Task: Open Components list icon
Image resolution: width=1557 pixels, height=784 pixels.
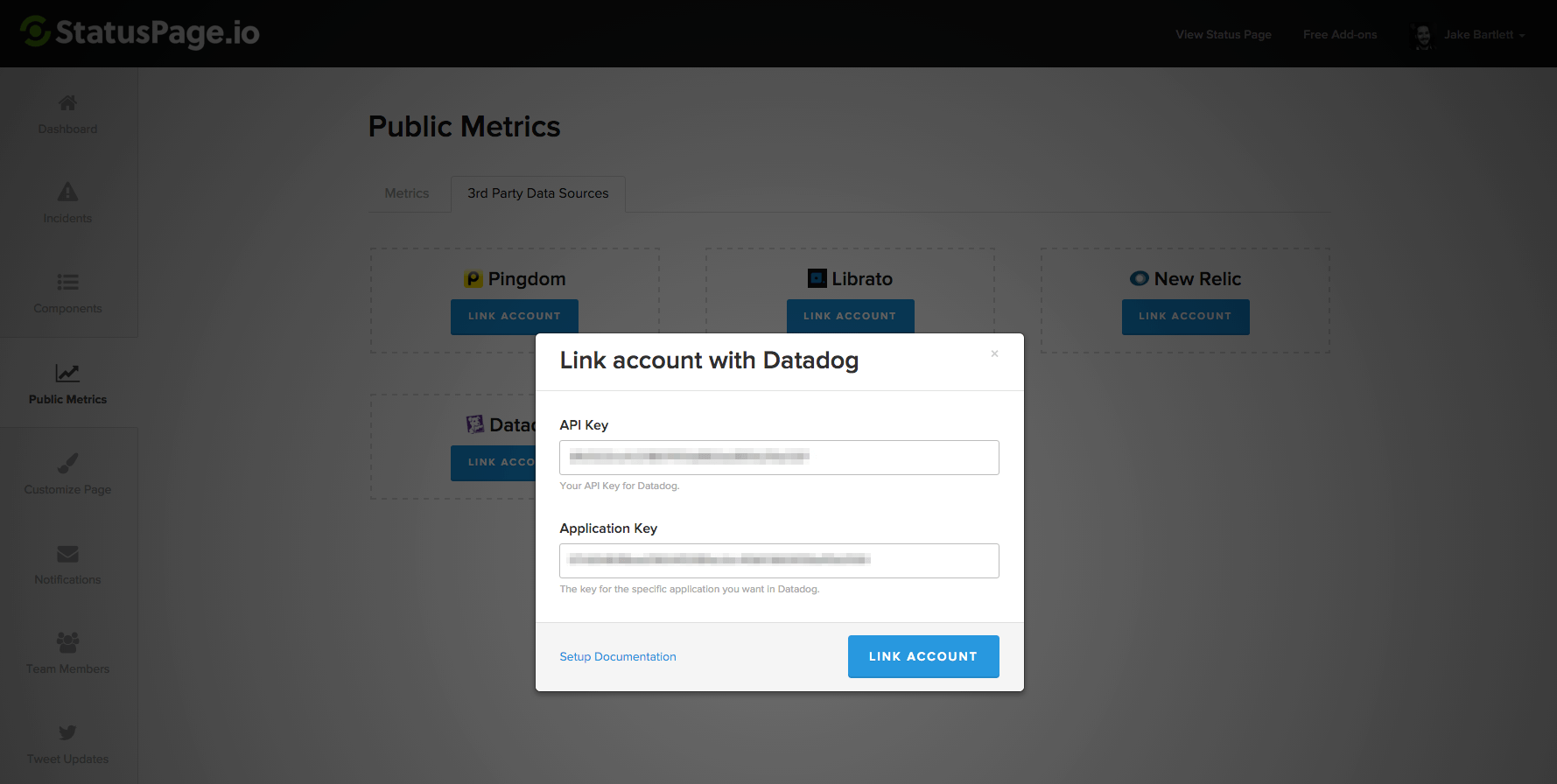Action: click(x=67, y=282)
